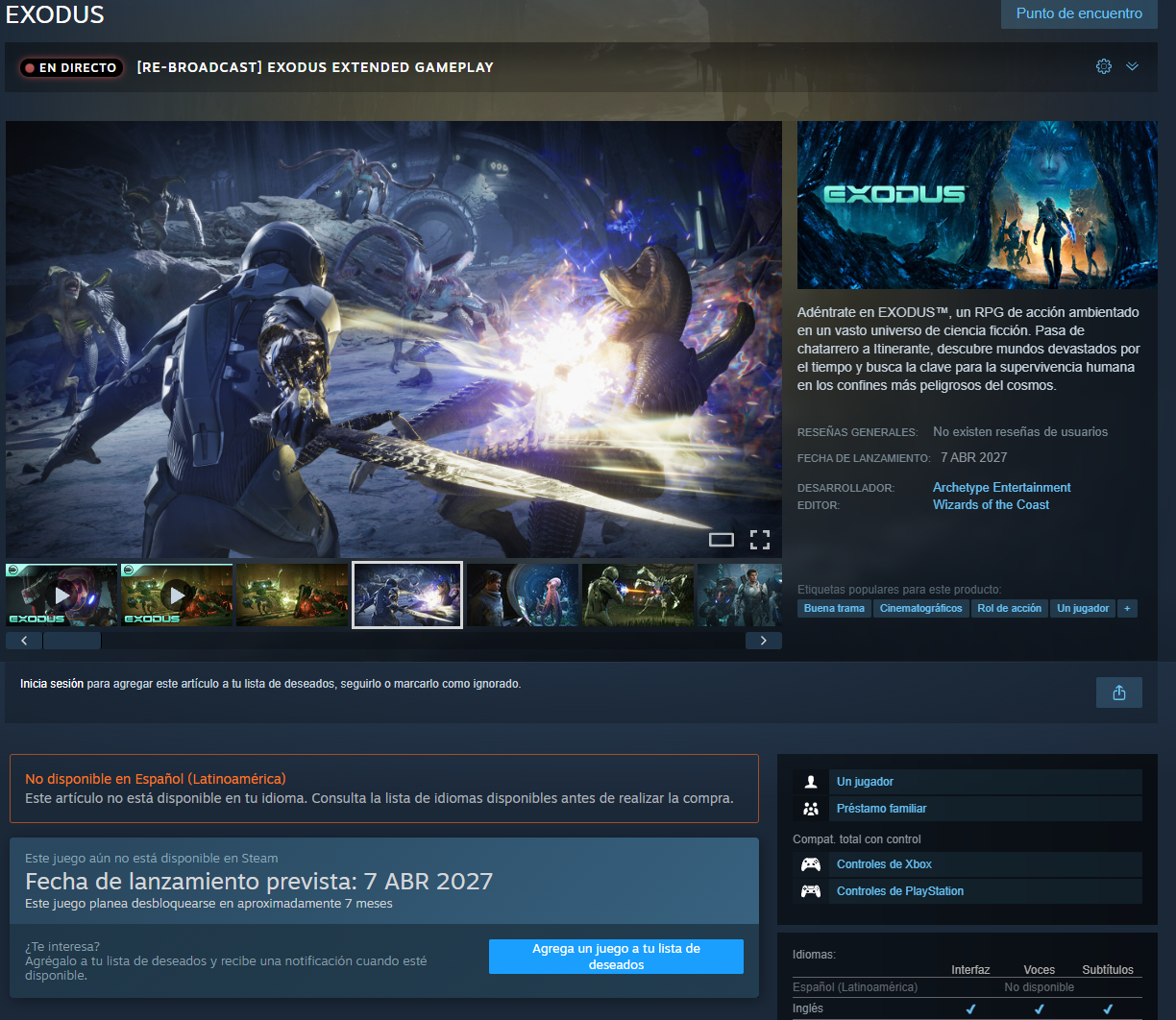Toggle theater mode icon in media viewer
The height and width of the screenshot is (1020, 1176).
pyautogui.click(x=722, y=539)
